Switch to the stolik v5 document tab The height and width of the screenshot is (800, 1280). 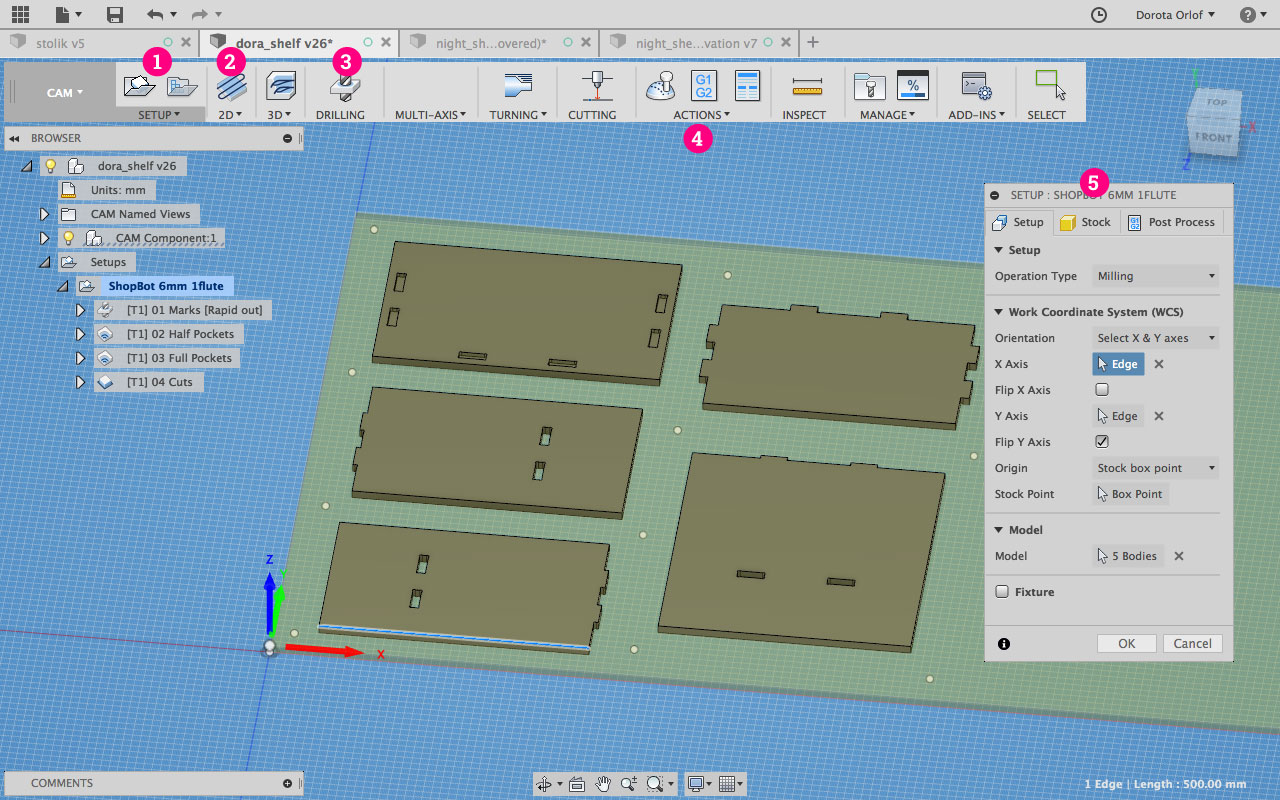pos(60,43)
